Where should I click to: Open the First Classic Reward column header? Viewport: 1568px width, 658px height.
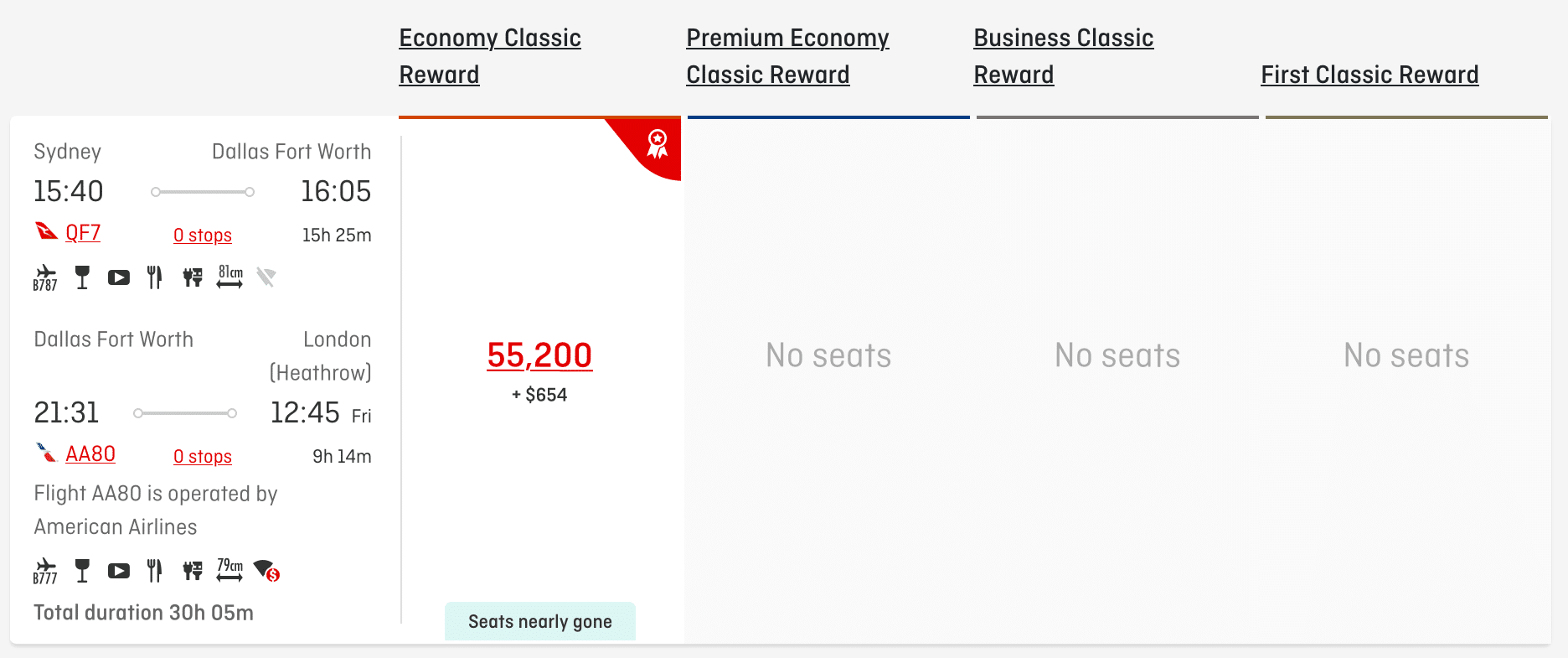click(1369, 75)
